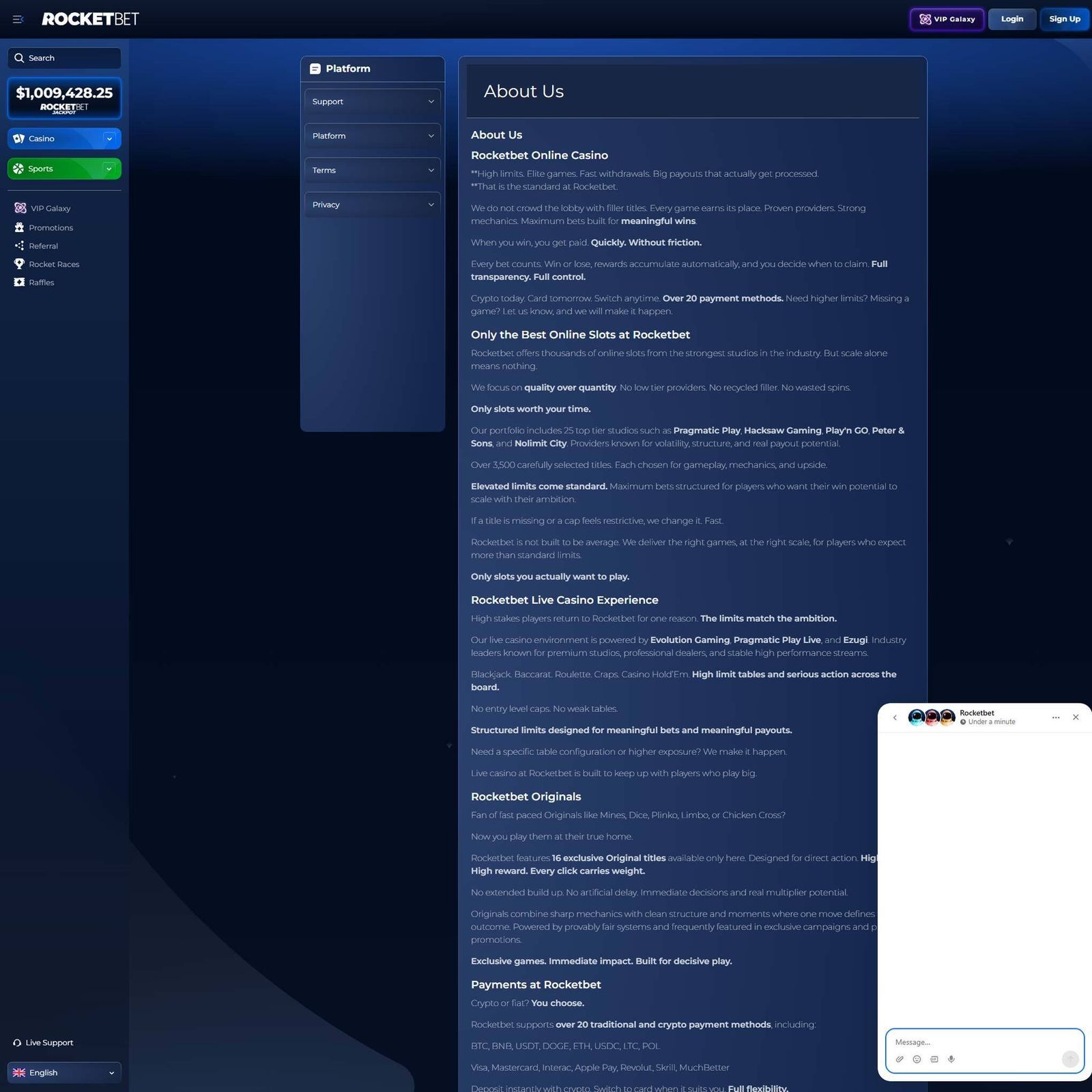Image resolution: width=1092 pixels, height=1092 pixels.
Task: Click the Rocket Races trophy icon
Action: (19, 264)
